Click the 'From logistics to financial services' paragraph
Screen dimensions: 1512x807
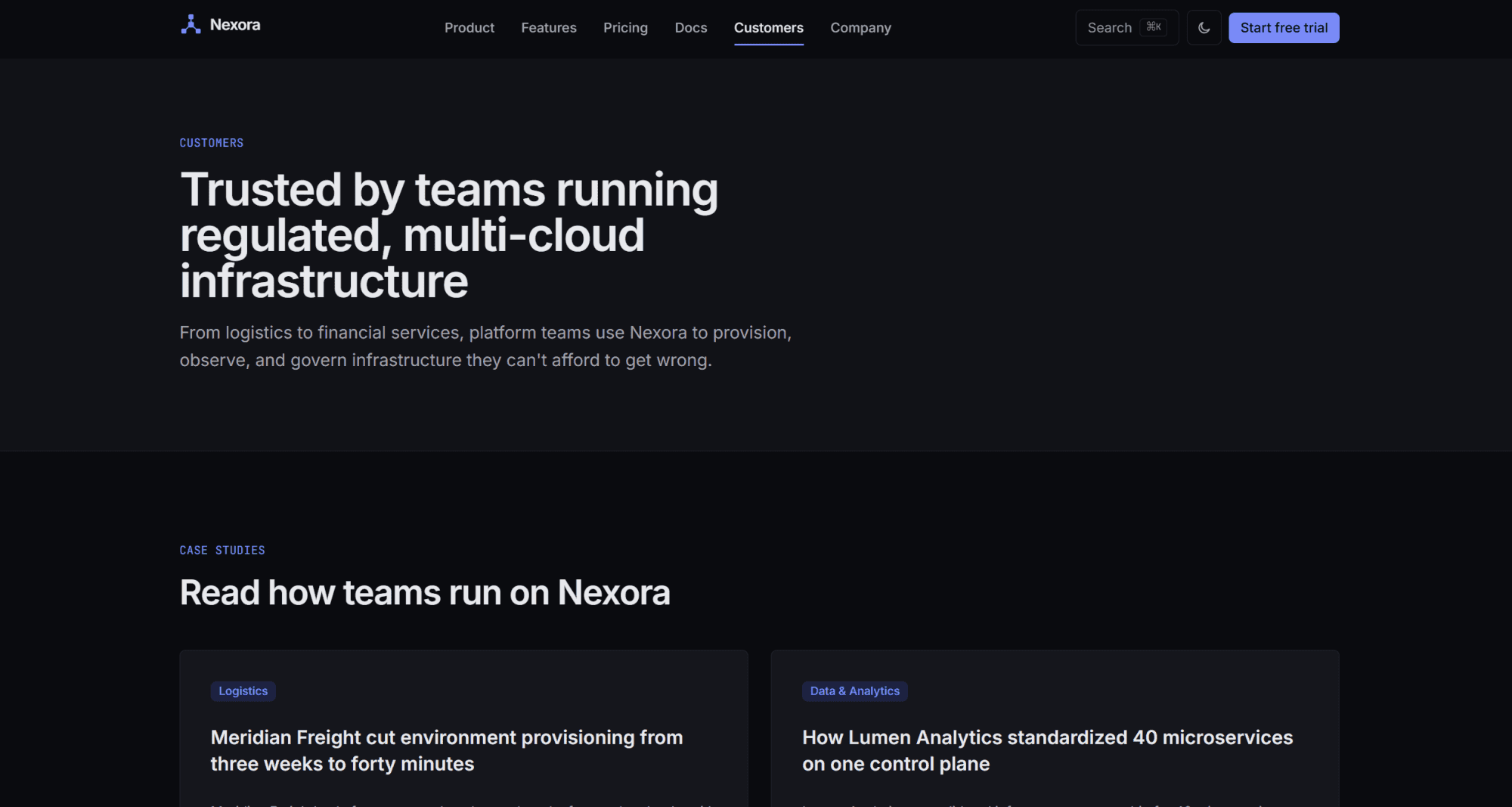tap(485, 346)
